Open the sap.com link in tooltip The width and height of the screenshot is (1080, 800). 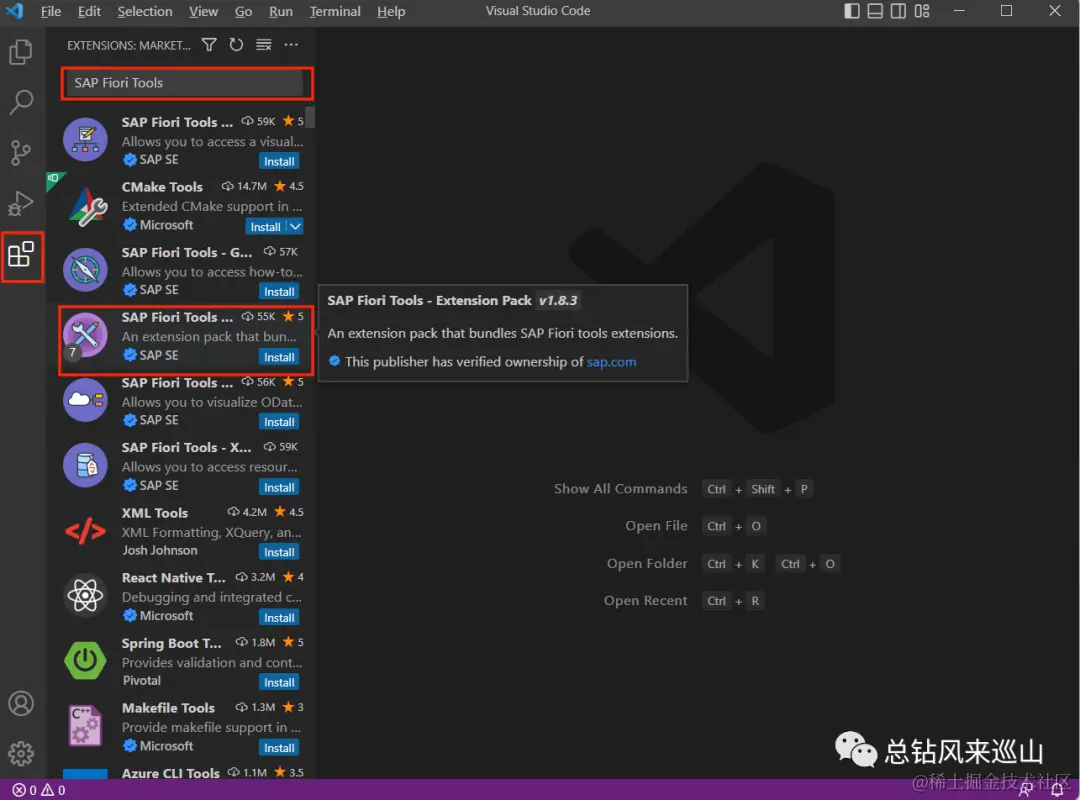[x=611, y=362]
